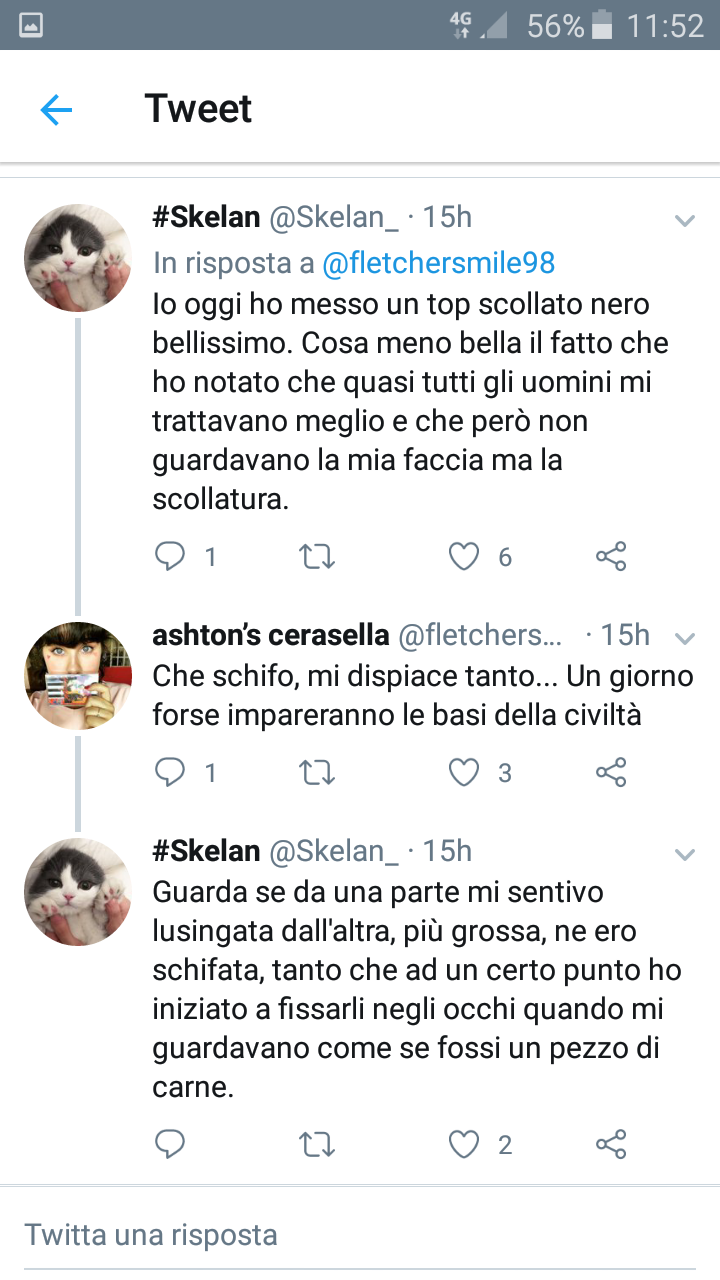
Task: Open reply icon on @fletchersmile98's tweet
Action: tap(171, 772)
